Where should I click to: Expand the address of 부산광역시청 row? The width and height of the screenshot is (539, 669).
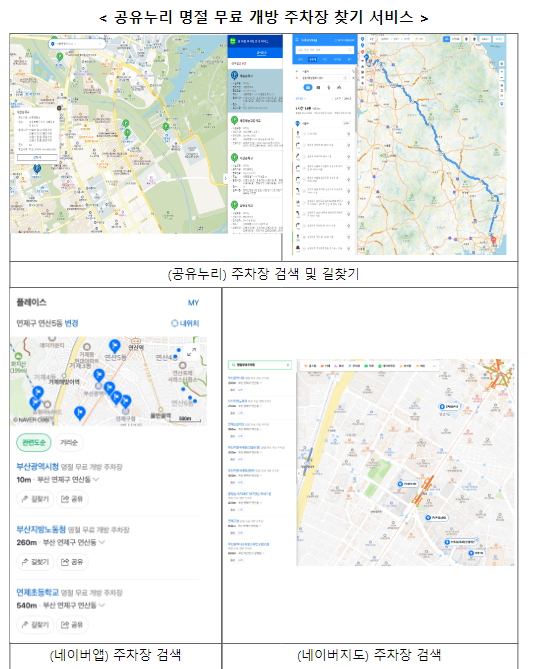coord(96,479)
